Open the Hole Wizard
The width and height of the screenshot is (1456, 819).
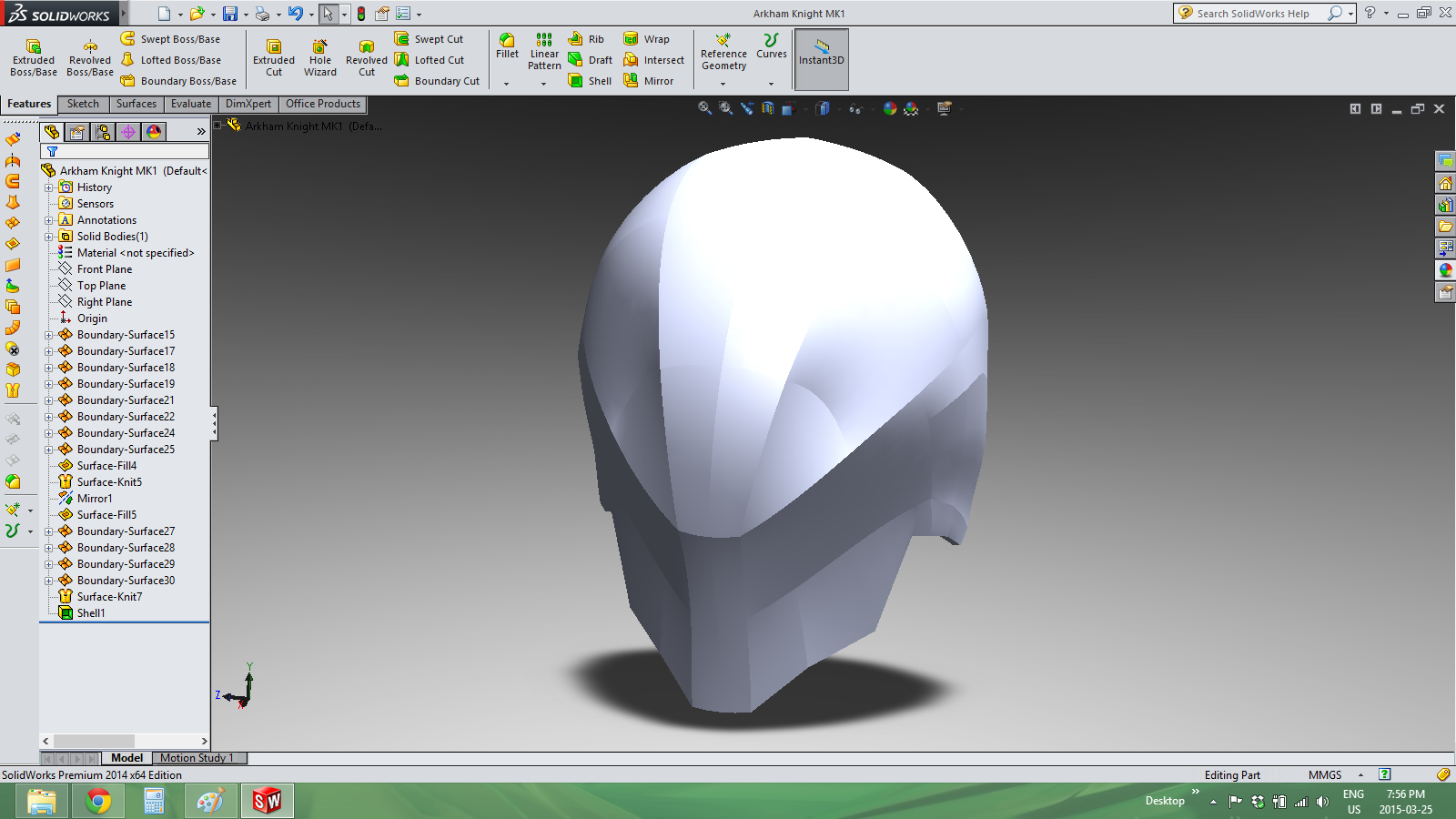(x=320, y=57)
